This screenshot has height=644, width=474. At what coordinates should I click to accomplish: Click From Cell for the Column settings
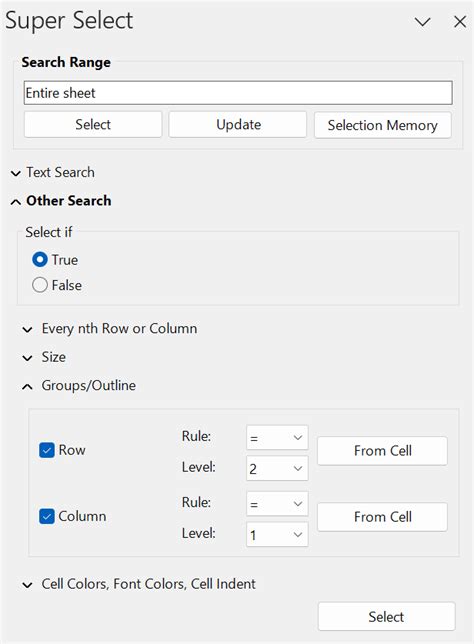point(382,517)
